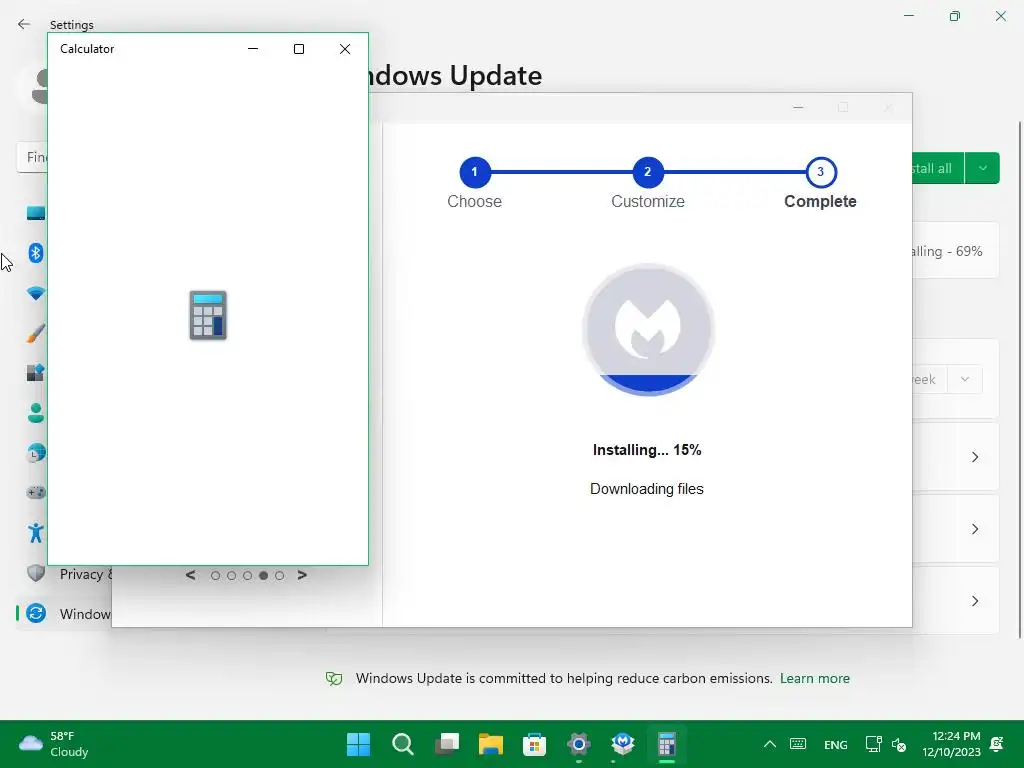Open Privacy shield icon in sidebar
This screenshot has height=768, width=1024.
pos(36,573)
